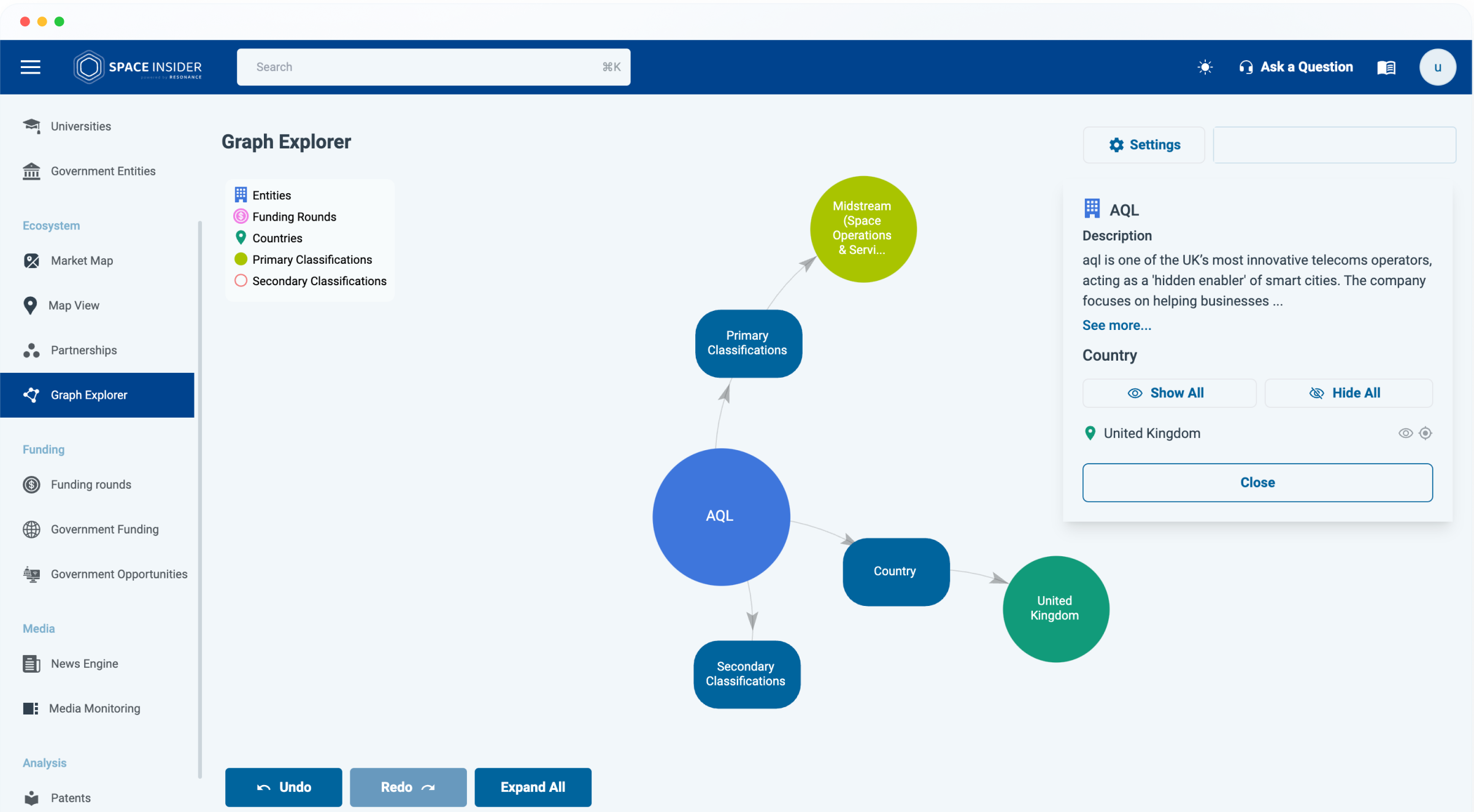
Task: Open Partnerships in the sidebar
Action: tap(97, 350)
